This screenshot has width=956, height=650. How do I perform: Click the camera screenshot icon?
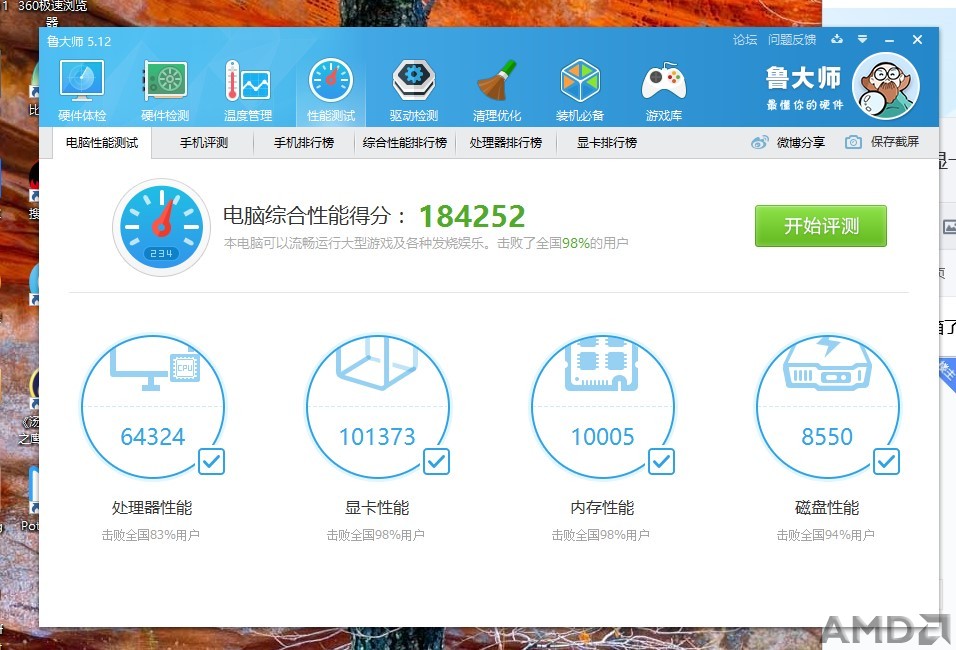pos(853,142)
